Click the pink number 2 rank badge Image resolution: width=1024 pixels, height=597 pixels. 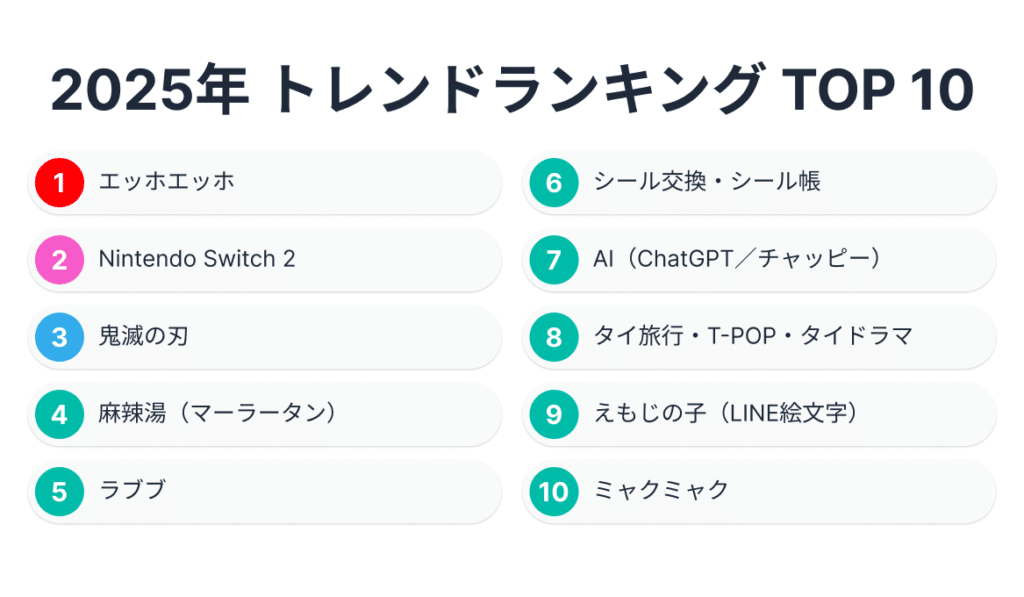pyautogui.click(x=60, y=260)
